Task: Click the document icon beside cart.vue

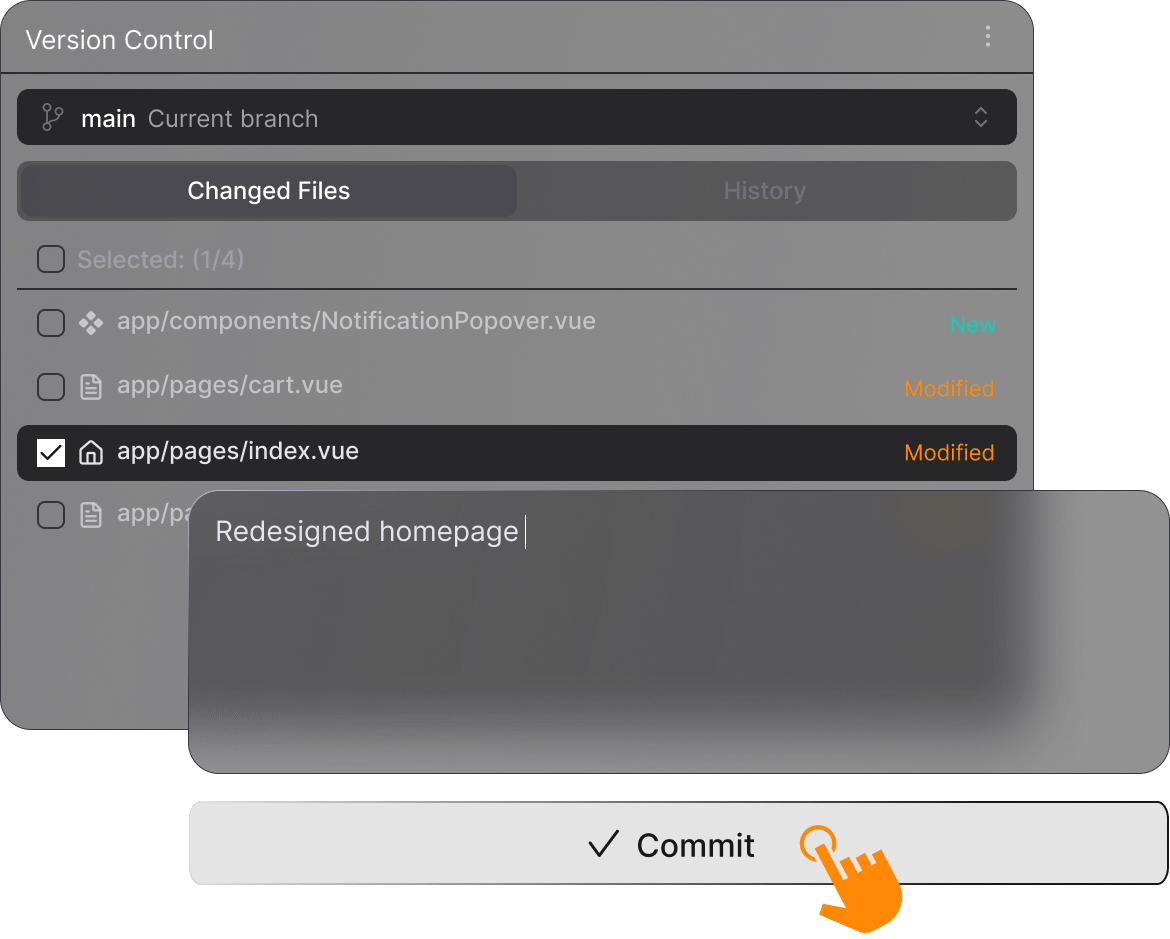Action: (x=91, y=387)
